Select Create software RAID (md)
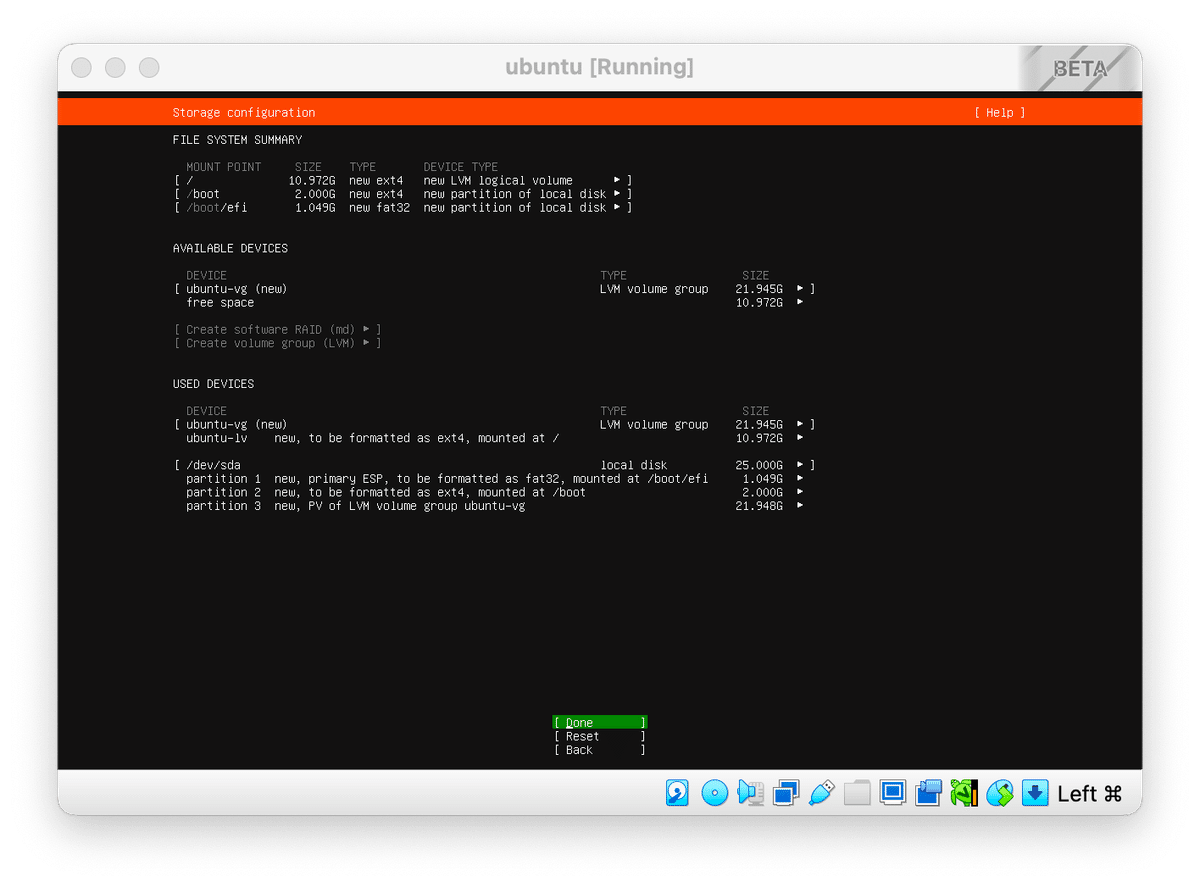This screenshot has width=1200, height=886. coord(278,330)
